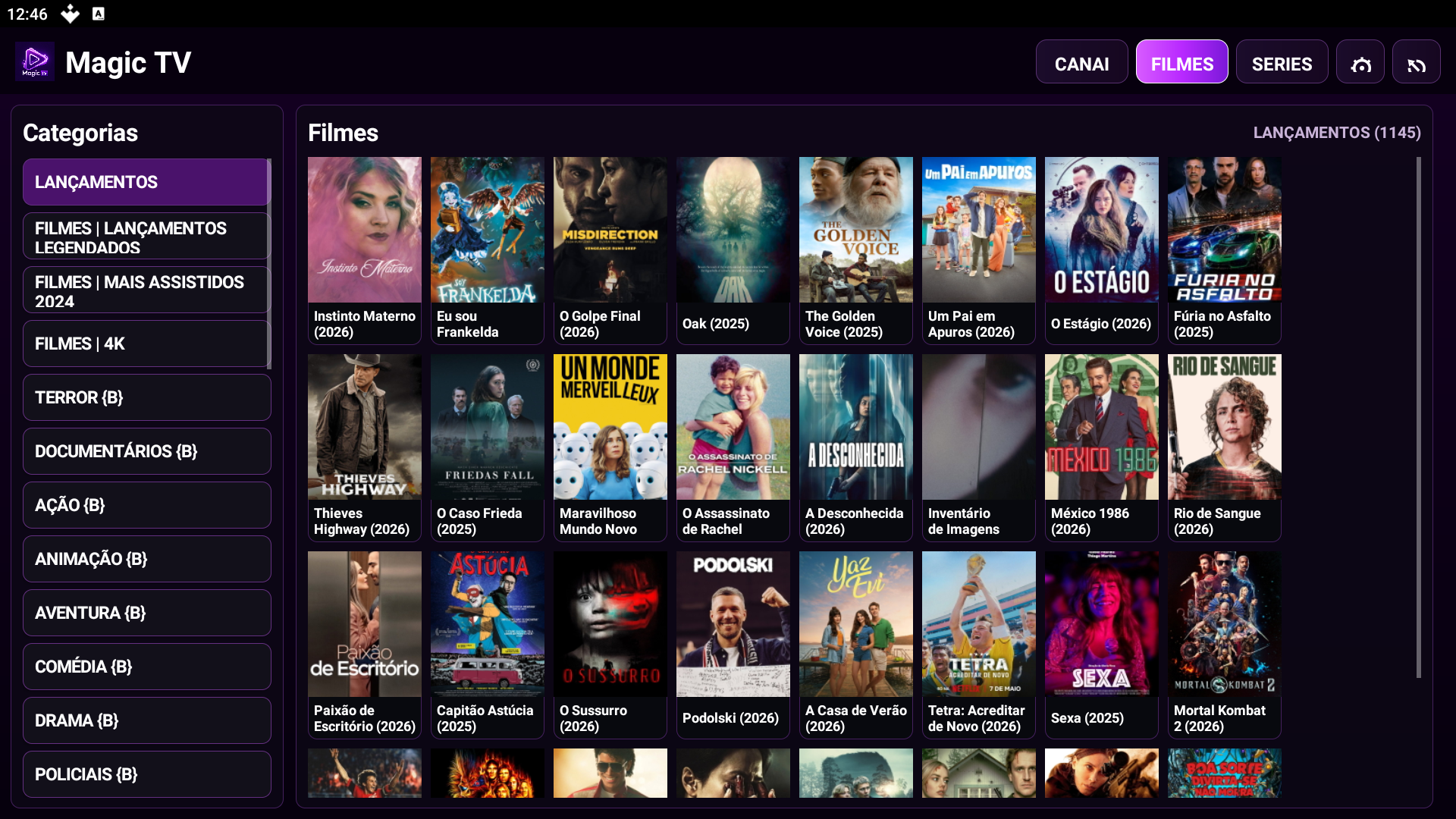
Task: Select DOCUMENTÁRIOS {B} category
Action: click(x=147, y=451)
